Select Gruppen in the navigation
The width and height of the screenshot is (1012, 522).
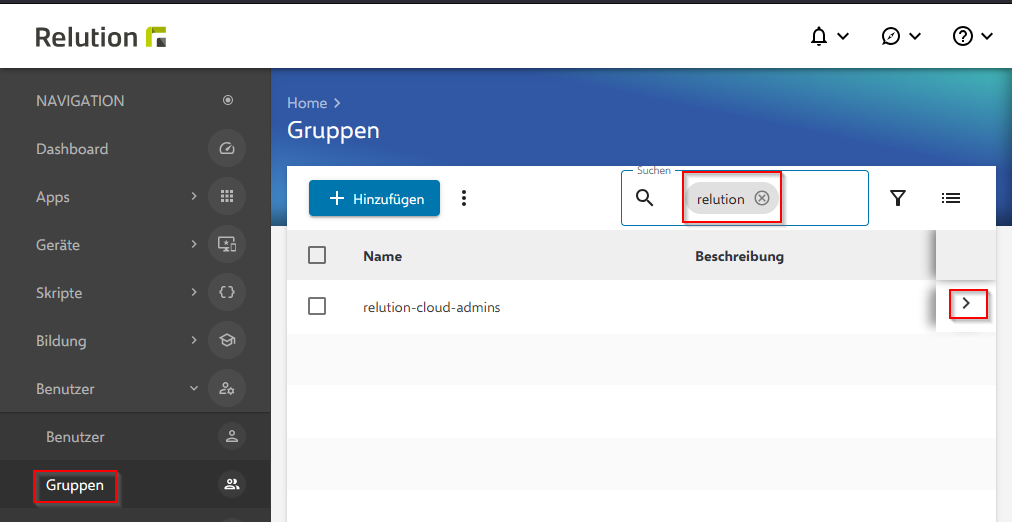(75, 485)
